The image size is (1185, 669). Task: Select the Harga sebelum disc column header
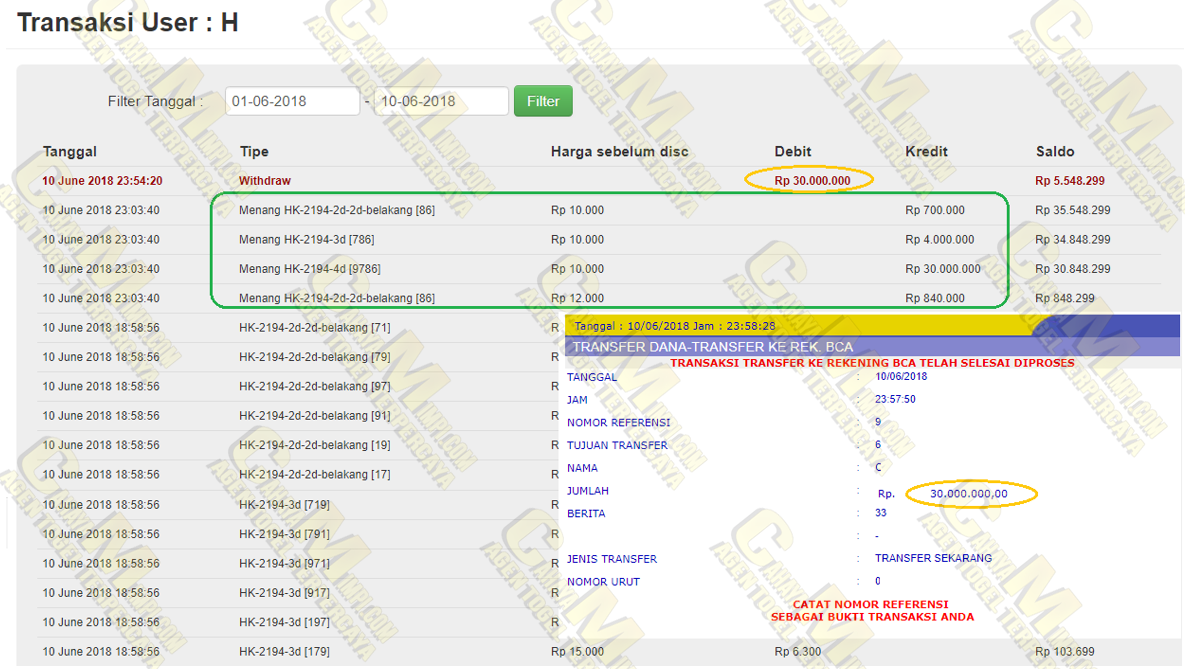click(x=619, y=152)
